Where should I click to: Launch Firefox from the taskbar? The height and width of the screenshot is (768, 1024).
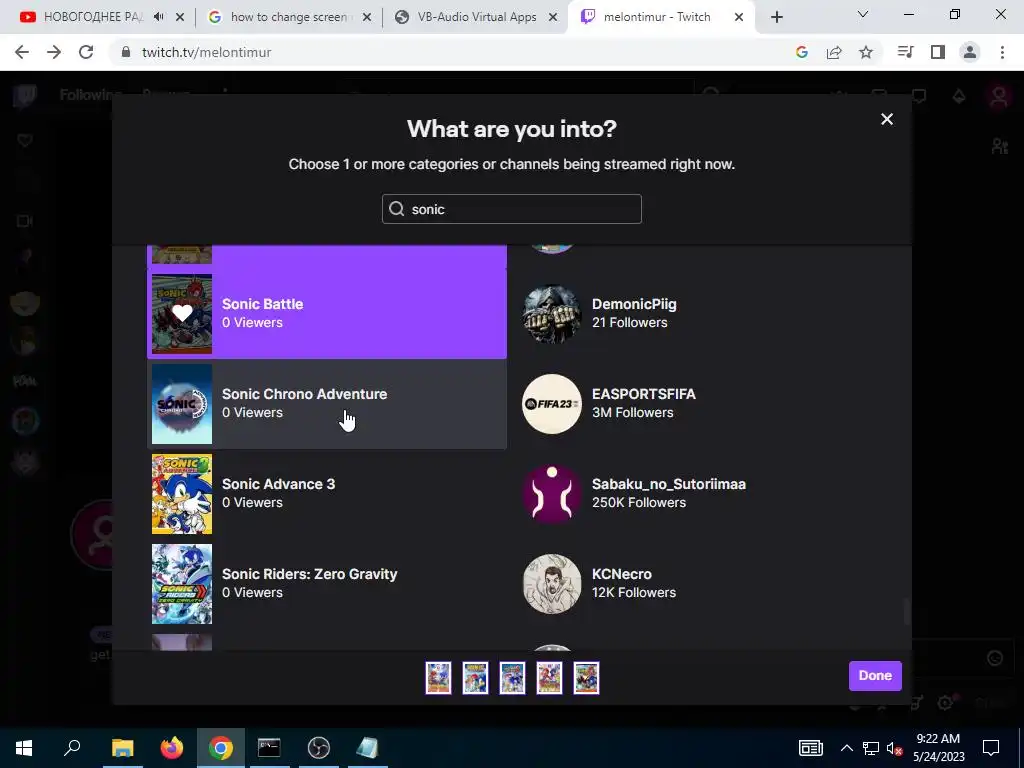[x=172, y=748]
